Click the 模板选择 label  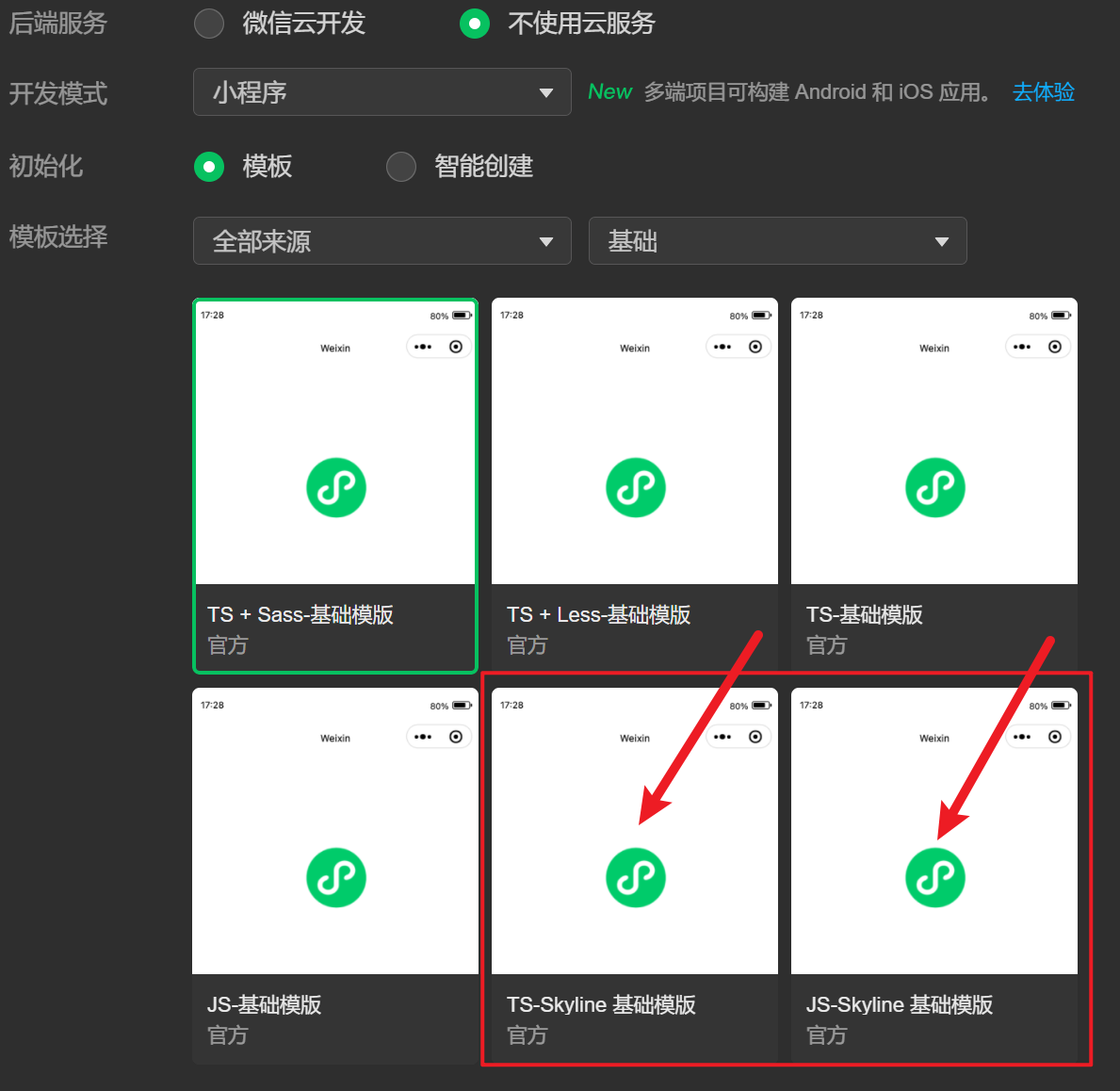pos(57,236)
